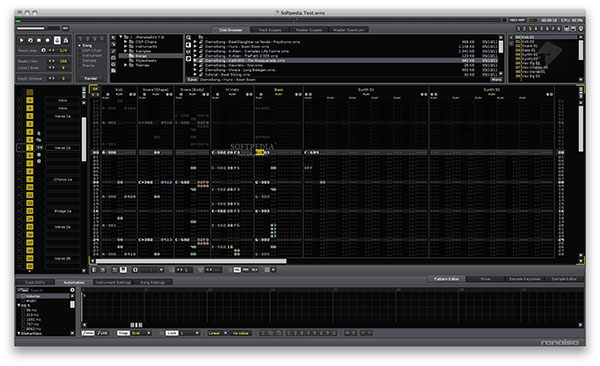
Task: Open the Instrument Settings tab
Action: point(113,282)
